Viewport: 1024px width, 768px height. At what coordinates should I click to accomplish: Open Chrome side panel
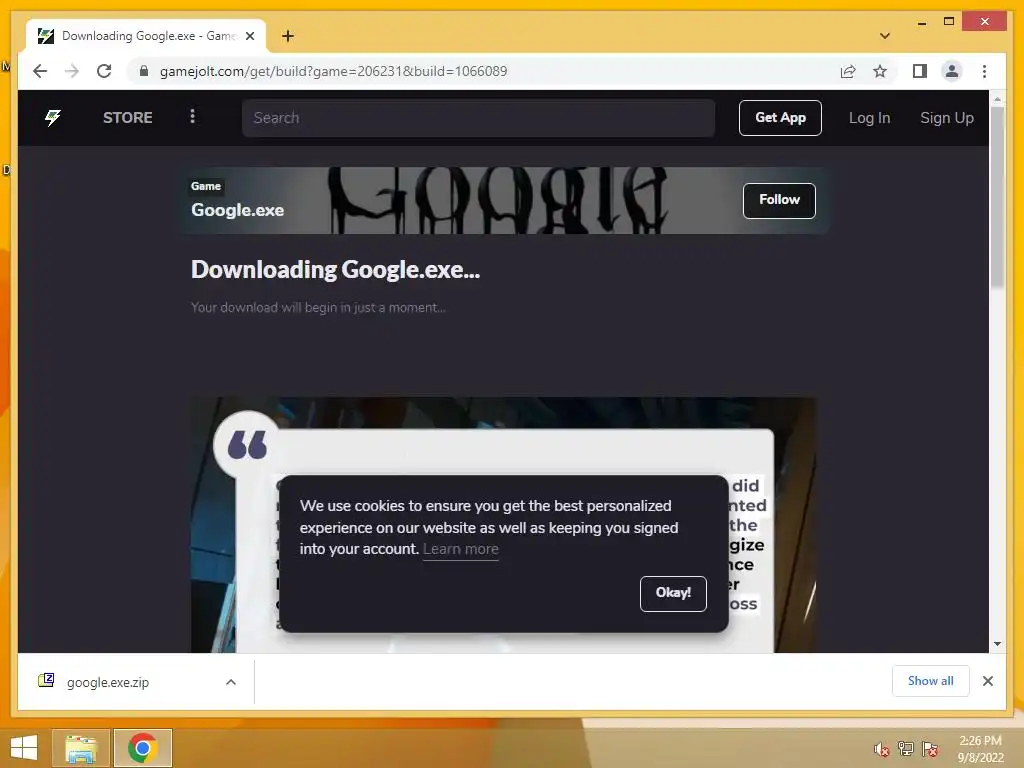point(920,71)
